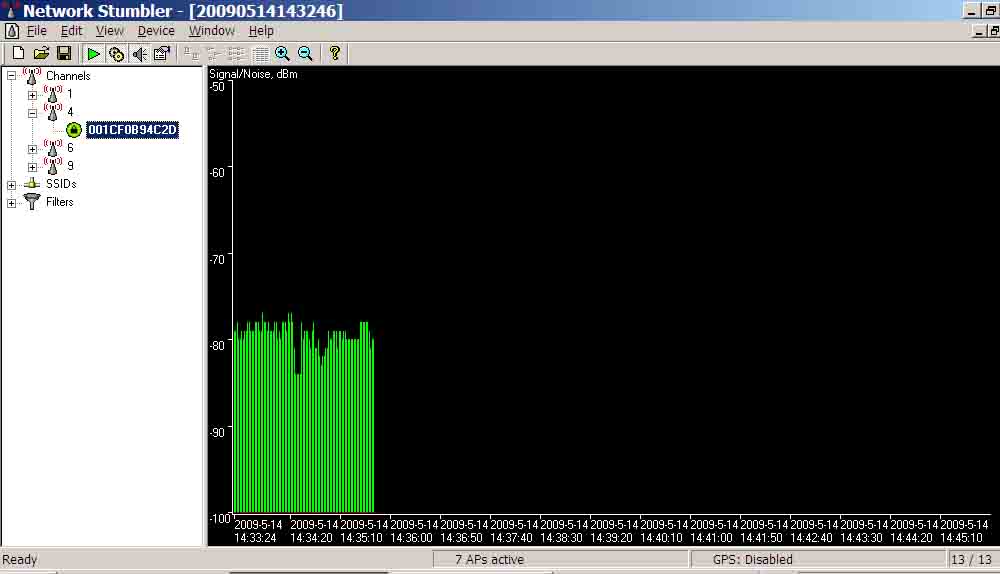
Task: Click the -60 axis value
Action: [x=217, y=173]
